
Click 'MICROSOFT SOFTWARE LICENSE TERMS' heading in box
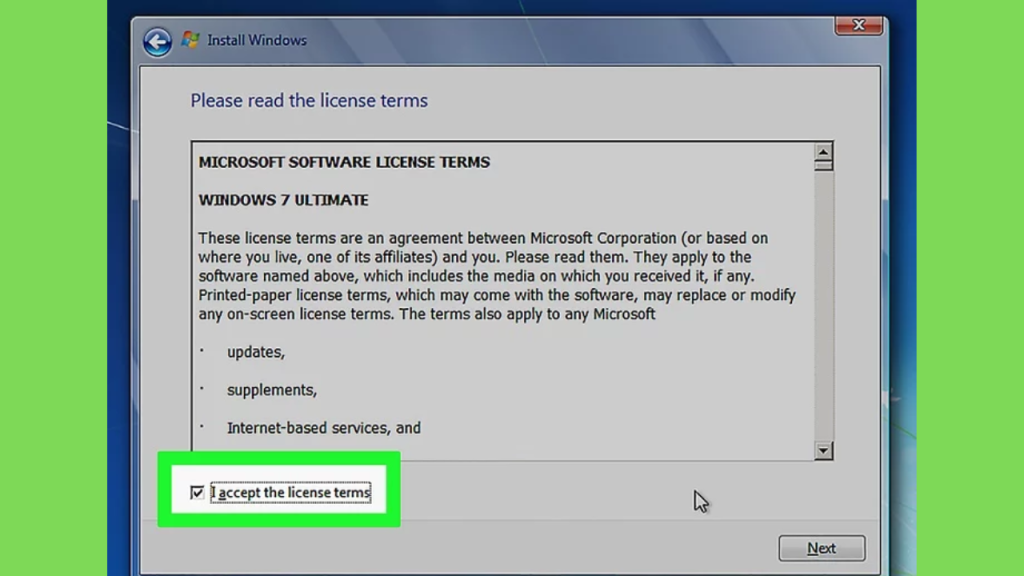[x=344, y=162]
